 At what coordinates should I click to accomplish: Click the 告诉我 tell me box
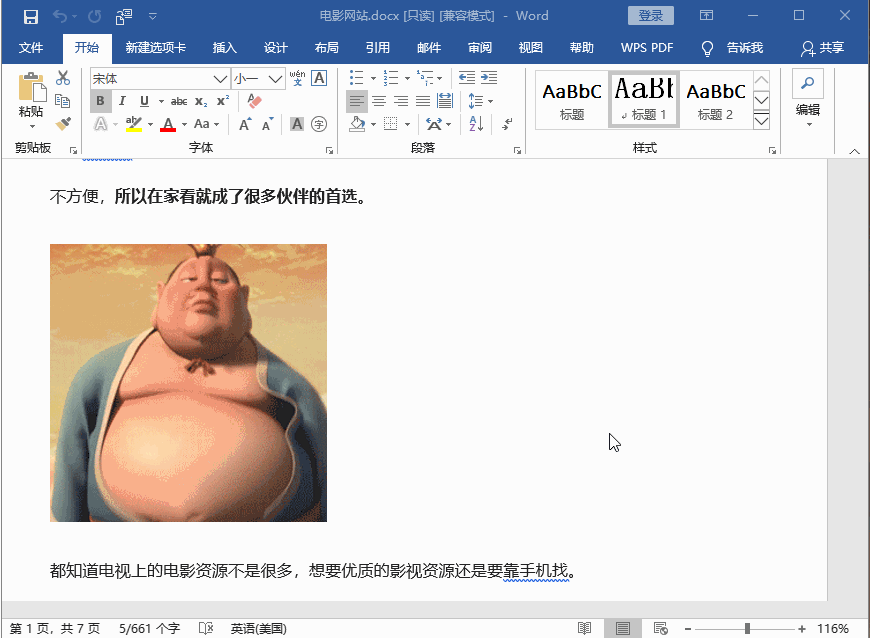tap(732, 48)
